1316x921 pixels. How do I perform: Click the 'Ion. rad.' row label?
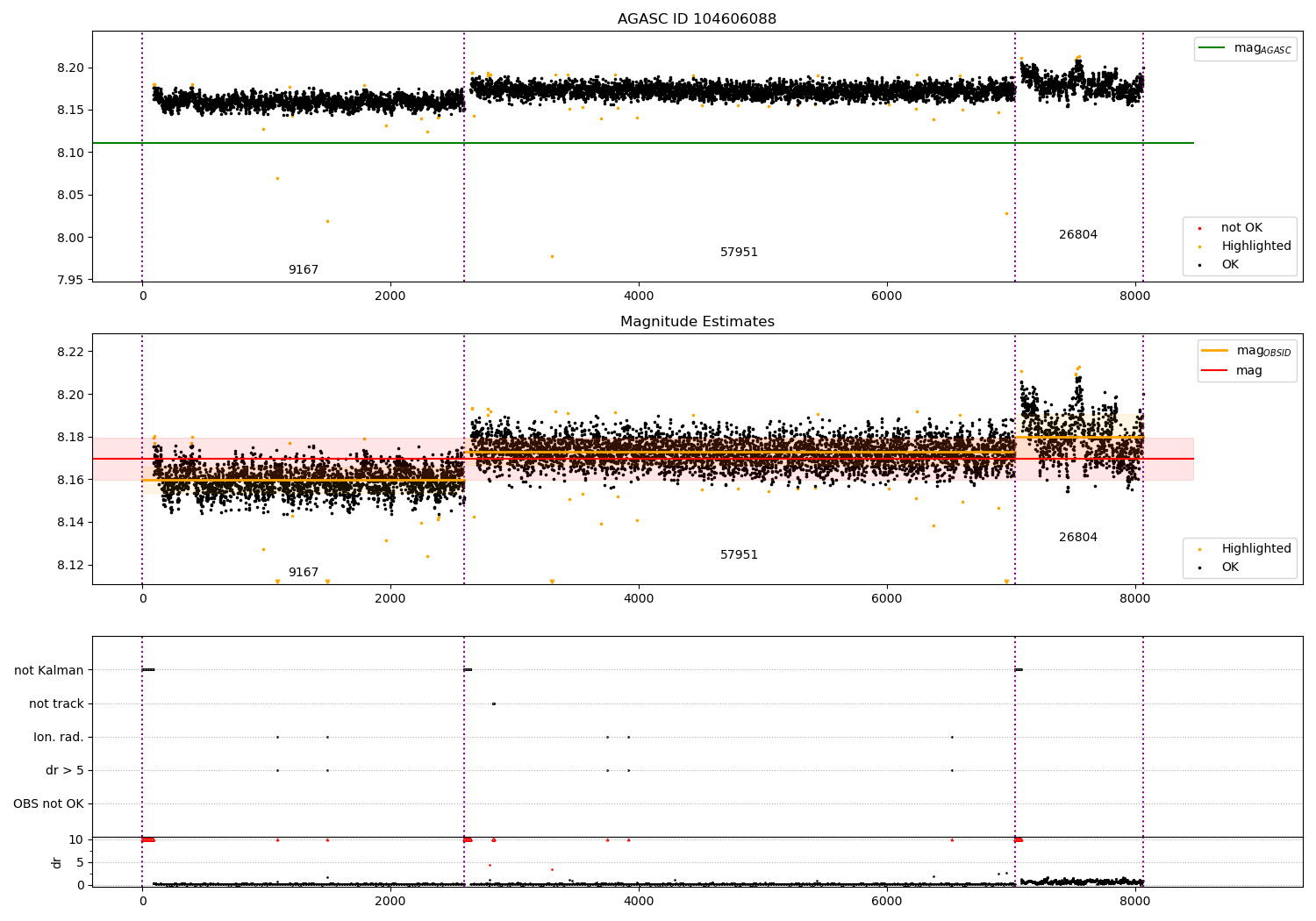pyautogui.click(x=59, y=737)
